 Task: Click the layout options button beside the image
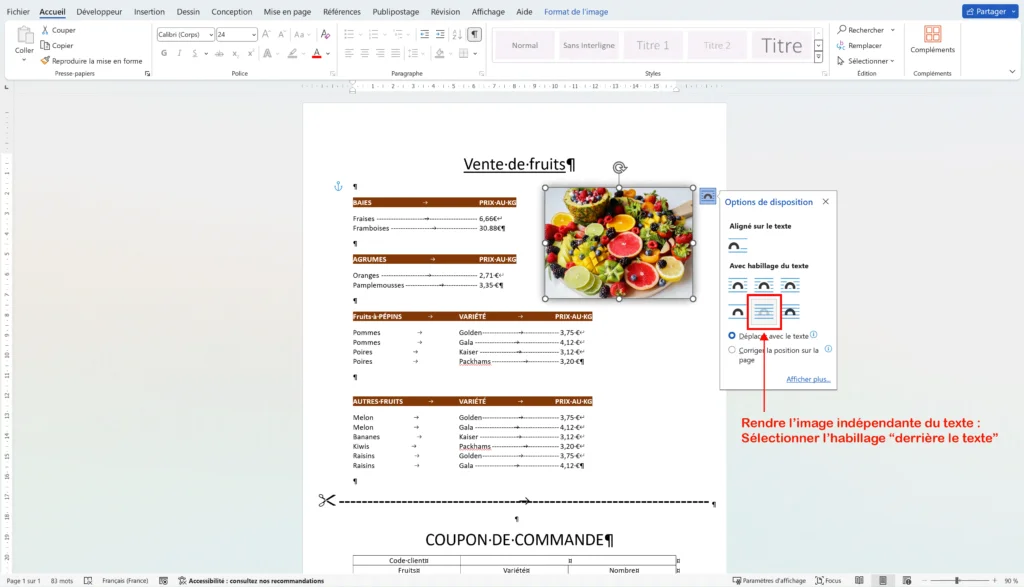[x=707, y=196]
